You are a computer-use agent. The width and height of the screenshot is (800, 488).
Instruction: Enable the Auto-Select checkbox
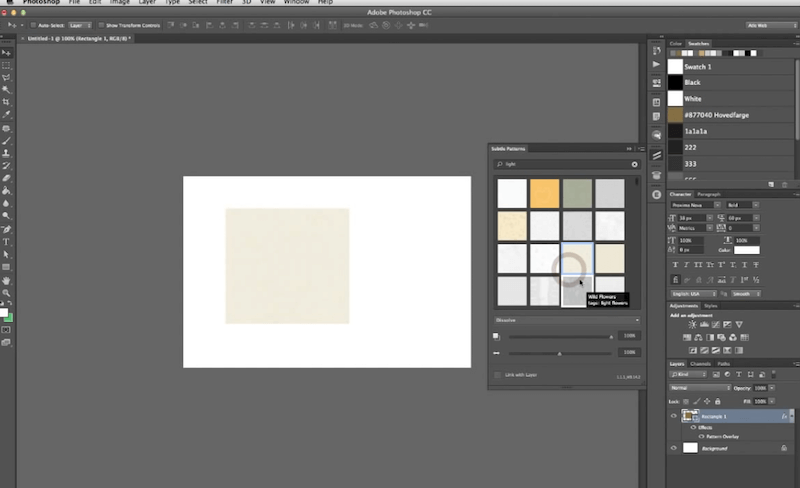pos(34,24)
